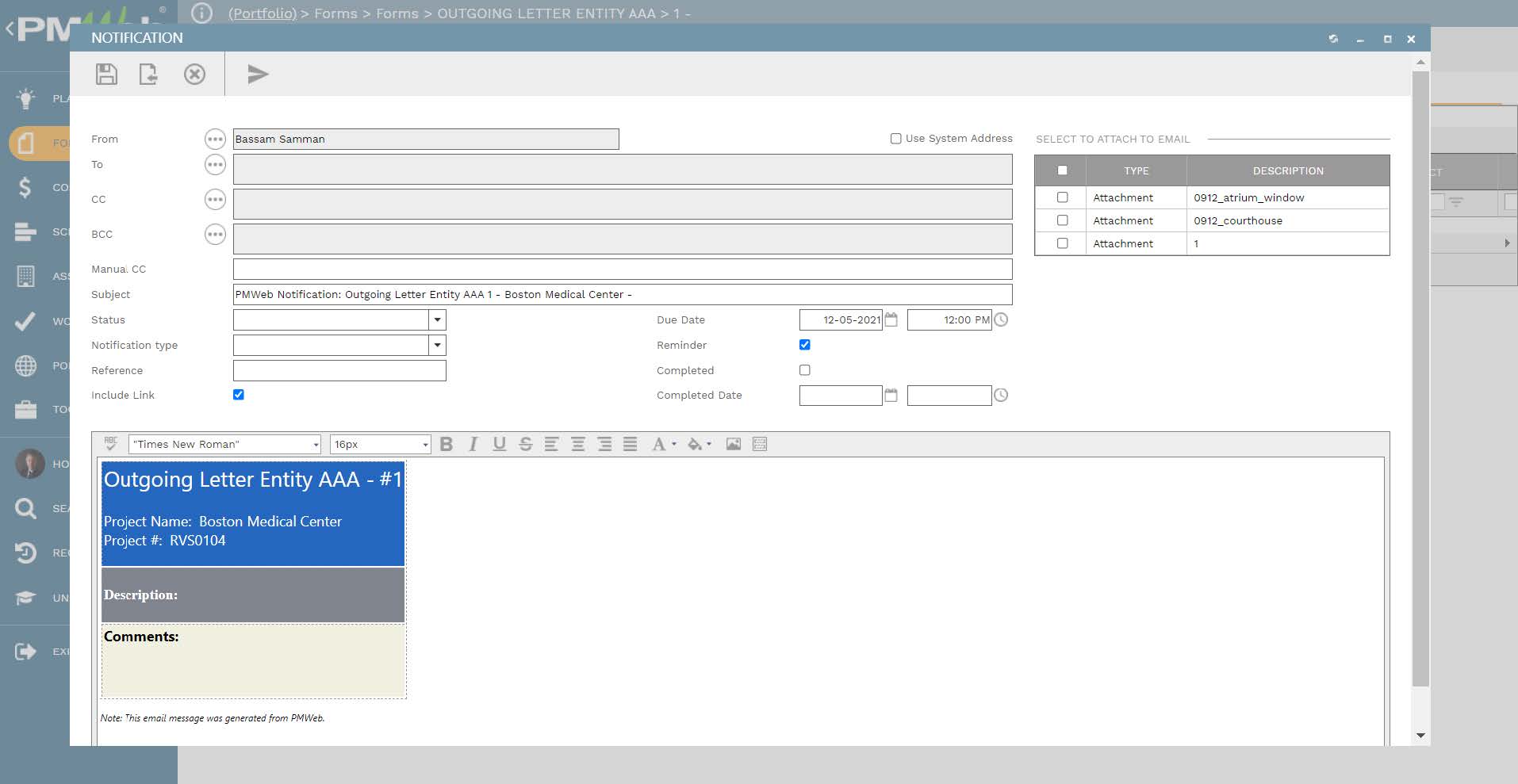Screen dimensions: 1518x784
Task: Select 0912_atrium_window attachment checkbox
Action: pos(1063,197)
